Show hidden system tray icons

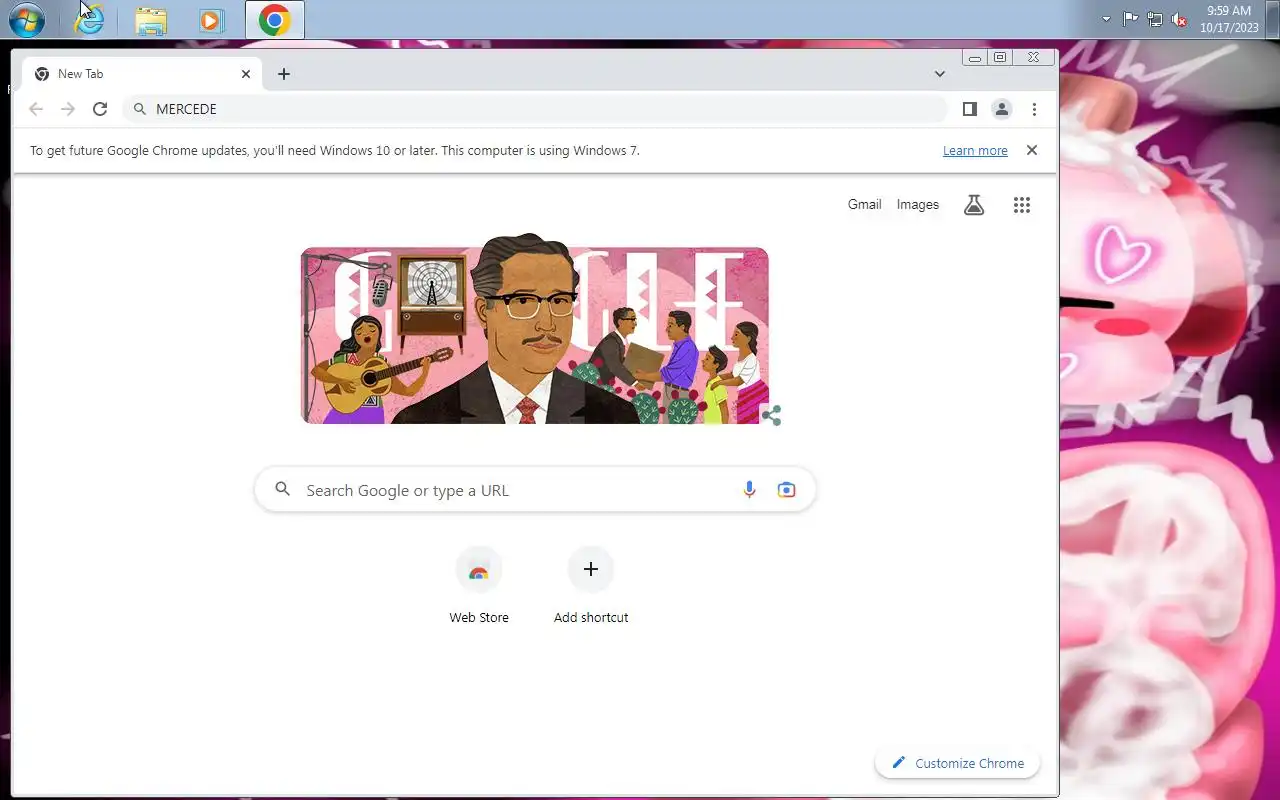(x=1106, y=19)
